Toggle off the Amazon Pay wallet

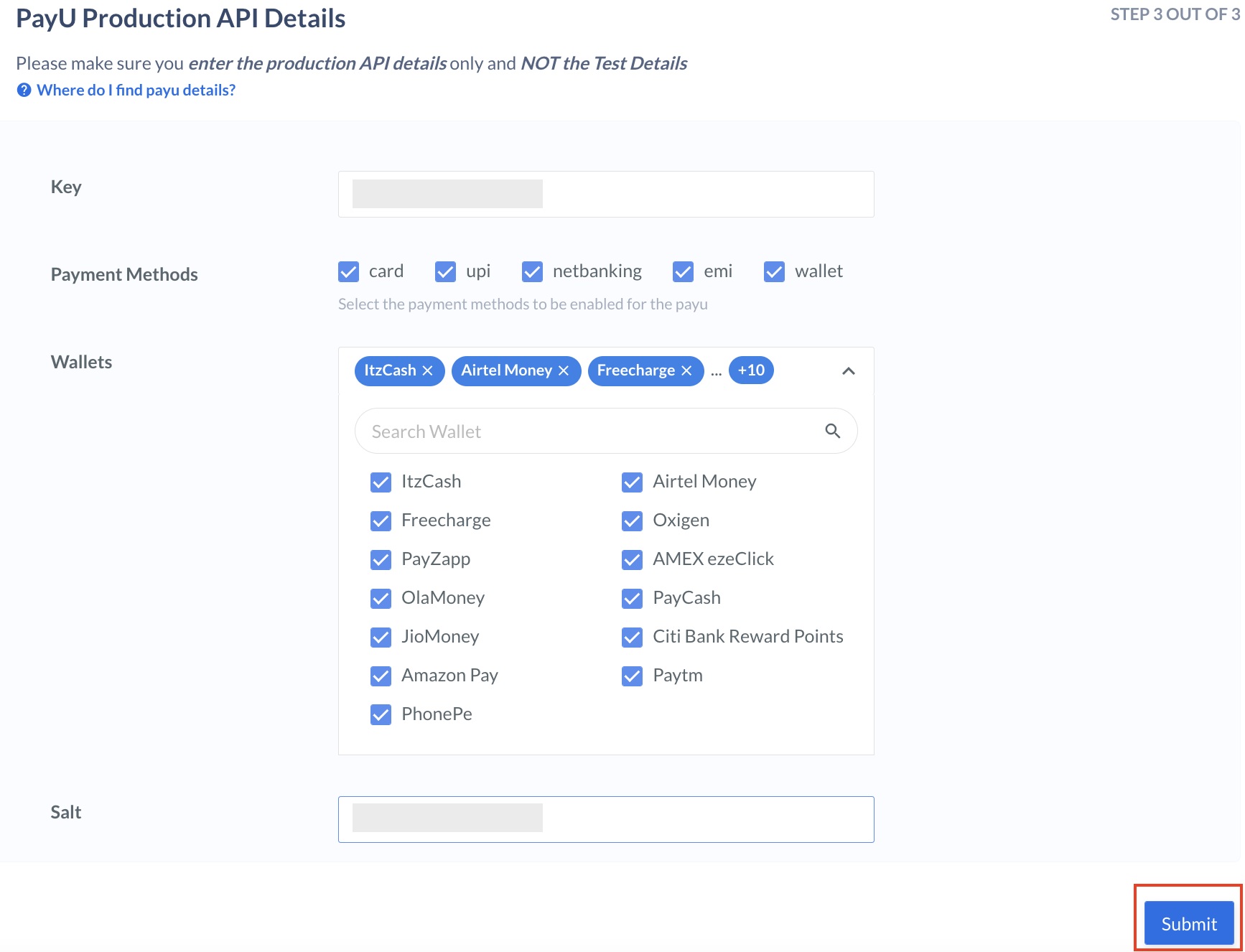click(381, 676)
